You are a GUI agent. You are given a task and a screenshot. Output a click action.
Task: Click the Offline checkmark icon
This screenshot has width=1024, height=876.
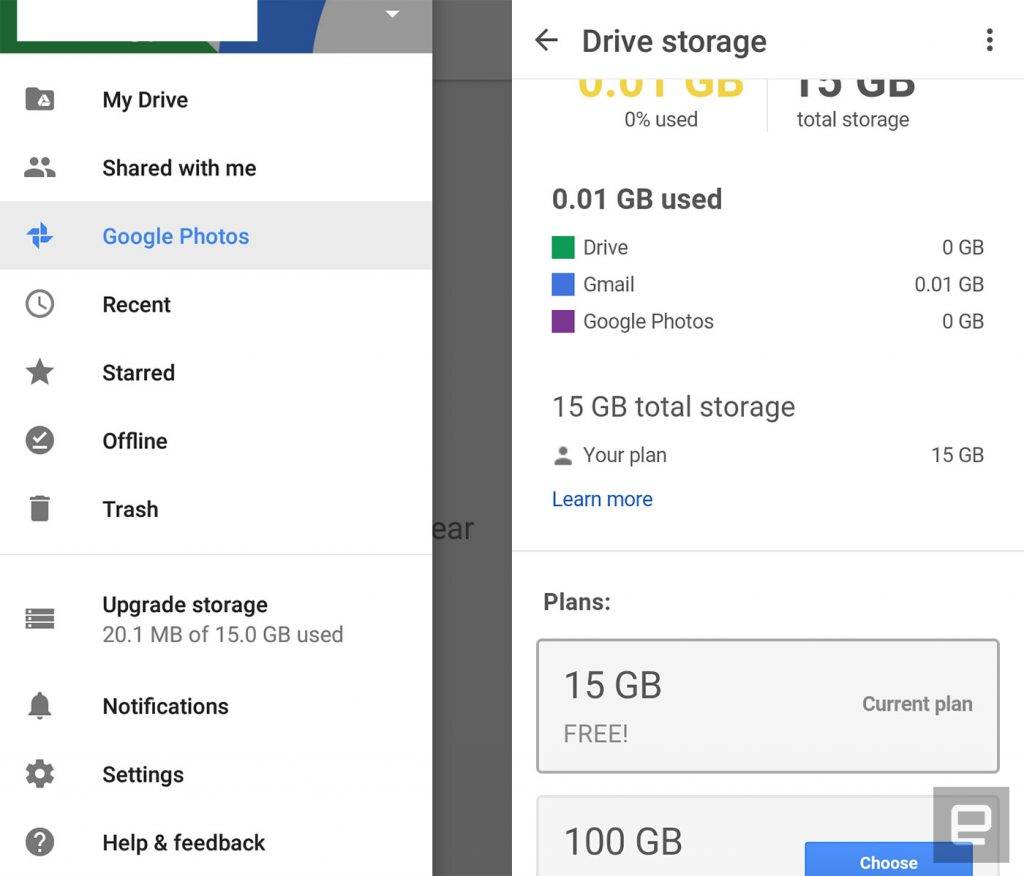pyautogui.click(x=40, y=440)
